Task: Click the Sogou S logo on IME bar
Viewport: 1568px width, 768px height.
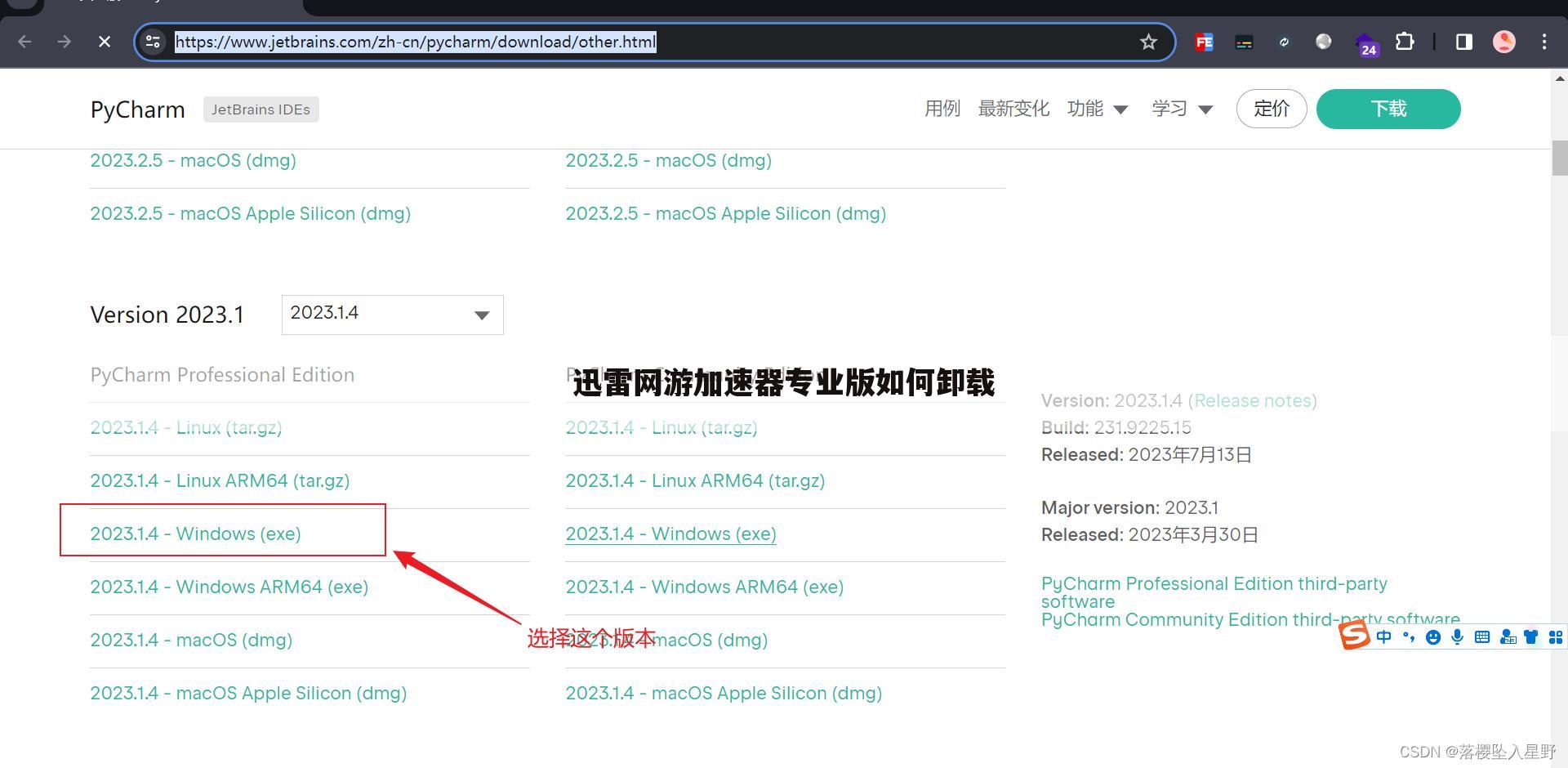Action: click(1354, 636)
